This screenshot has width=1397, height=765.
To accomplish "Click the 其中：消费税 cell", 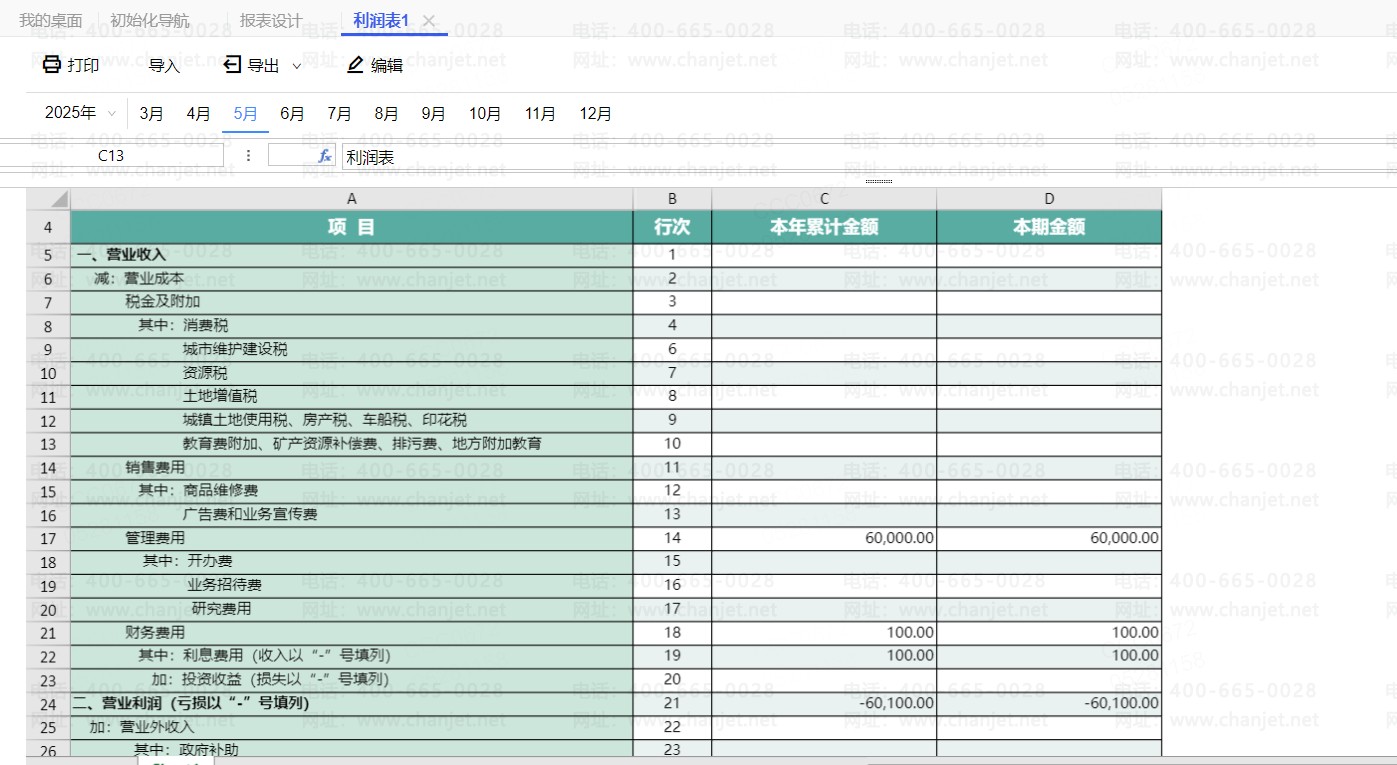I will pos(352,326).
